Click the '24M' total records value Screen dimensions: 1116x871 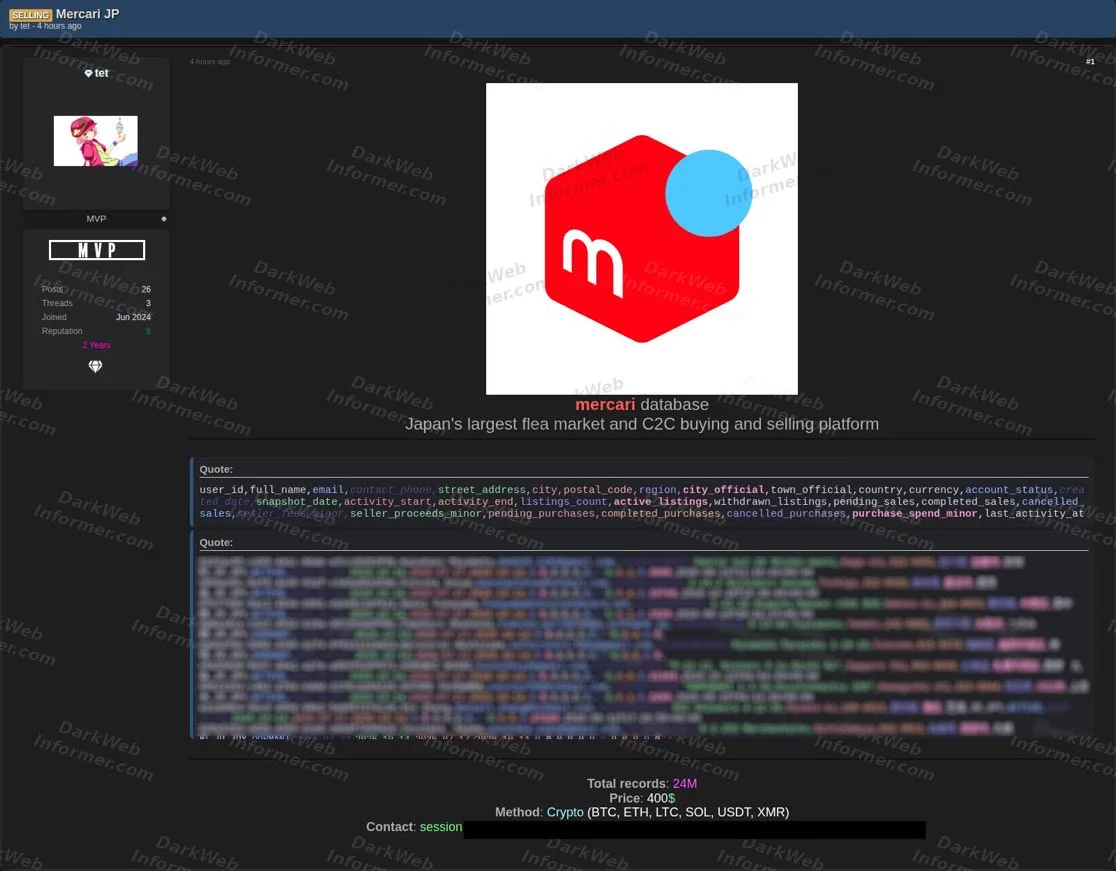coord(685,783)
